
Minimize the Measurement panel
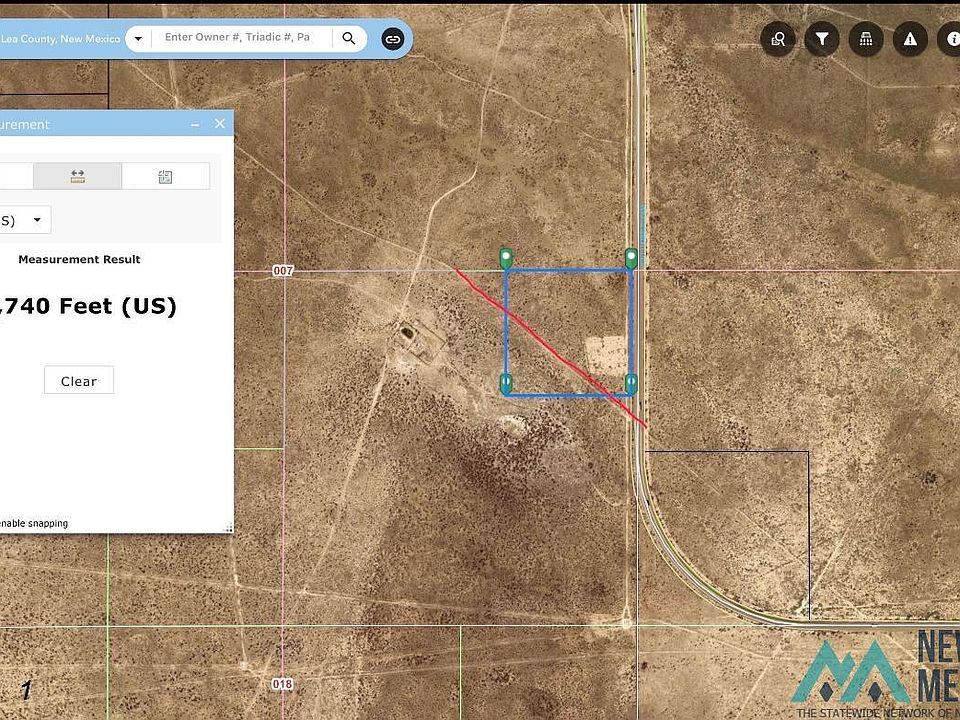tap(195, 124)
